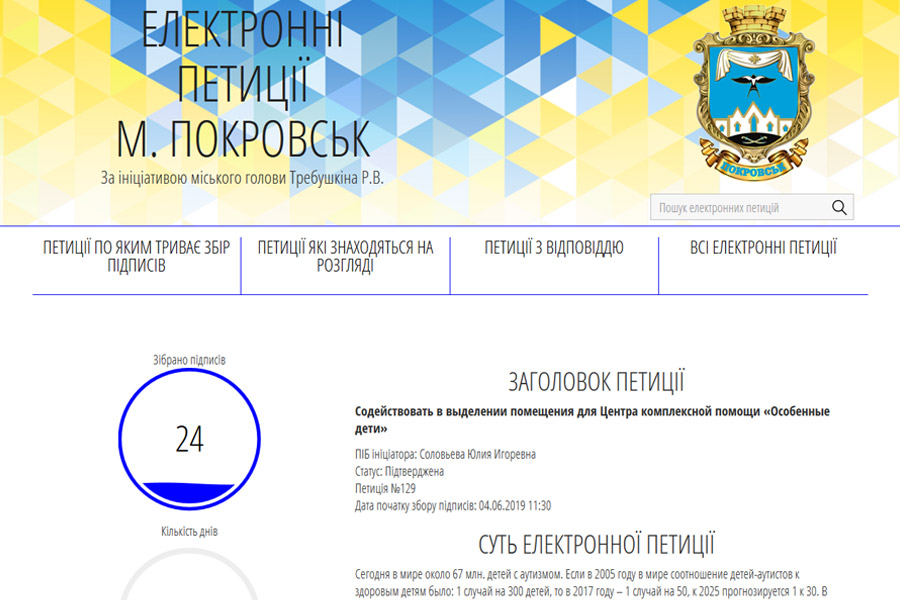Click the 'Заголовок петиції' heading
This screenshot has height=600, width=900.
(596, 382)
